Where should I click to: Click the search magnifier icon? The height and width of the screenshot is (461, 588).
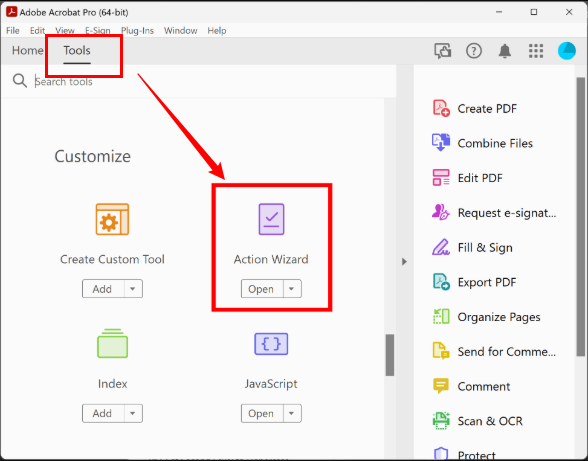point(20,81)
